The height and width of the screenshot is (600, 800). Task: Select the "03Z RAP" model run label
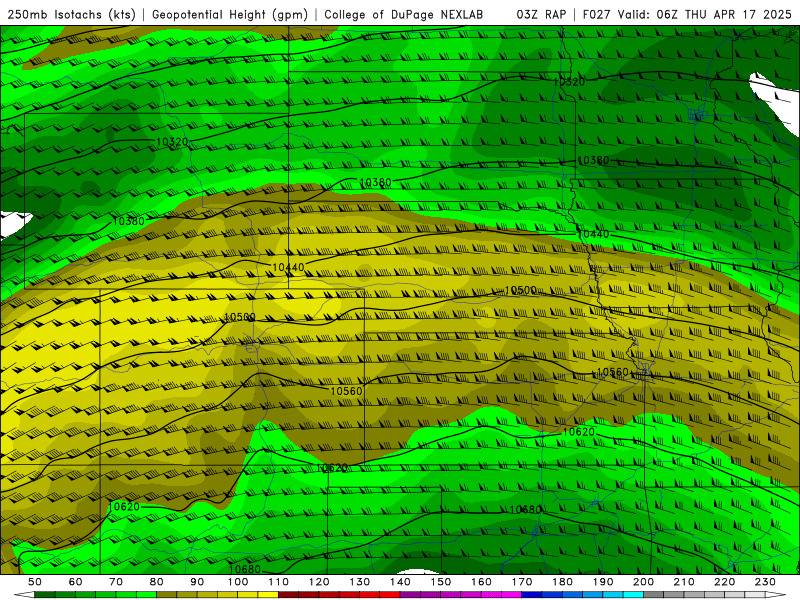(541, 15)
